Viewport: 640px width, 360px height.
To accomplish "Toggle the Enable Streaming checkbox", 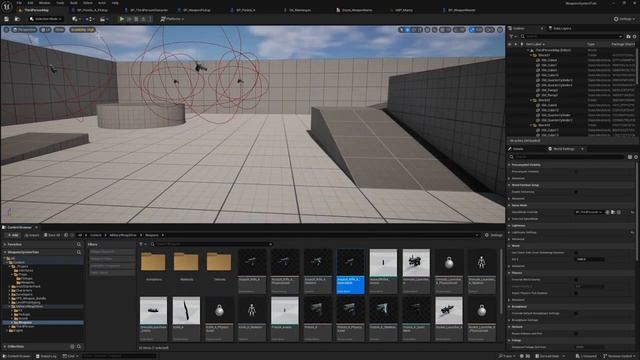I will 576,192.
